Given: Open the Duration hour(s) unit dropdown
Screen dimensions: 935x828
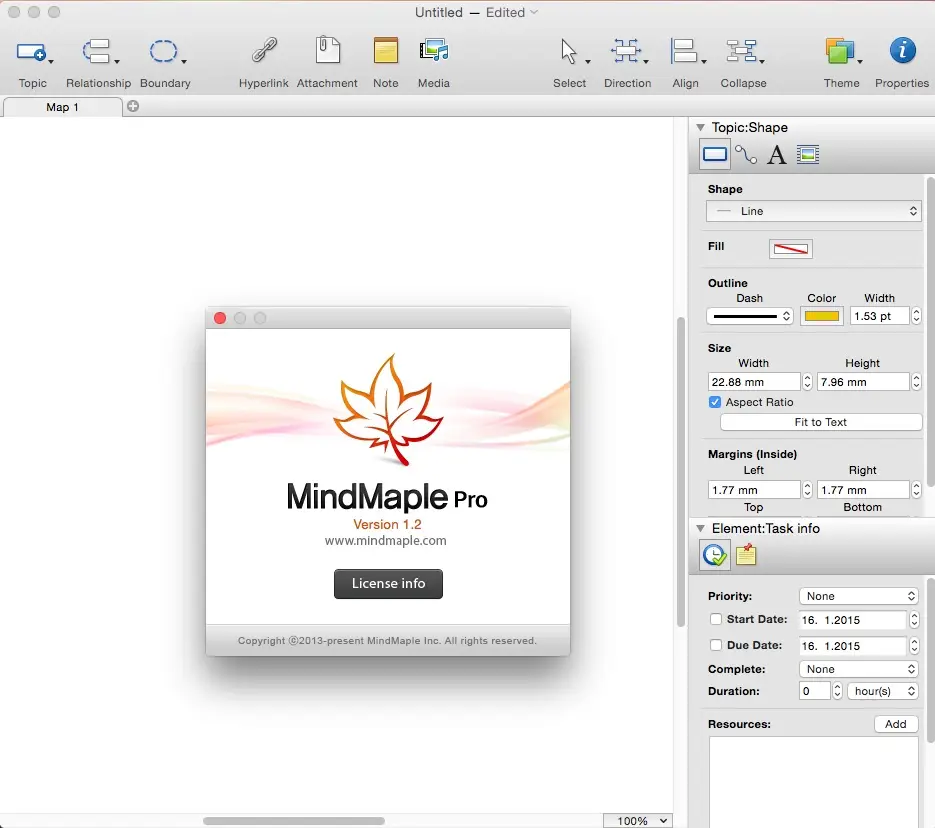Looking at the screenshot, I should coord(883,691).
